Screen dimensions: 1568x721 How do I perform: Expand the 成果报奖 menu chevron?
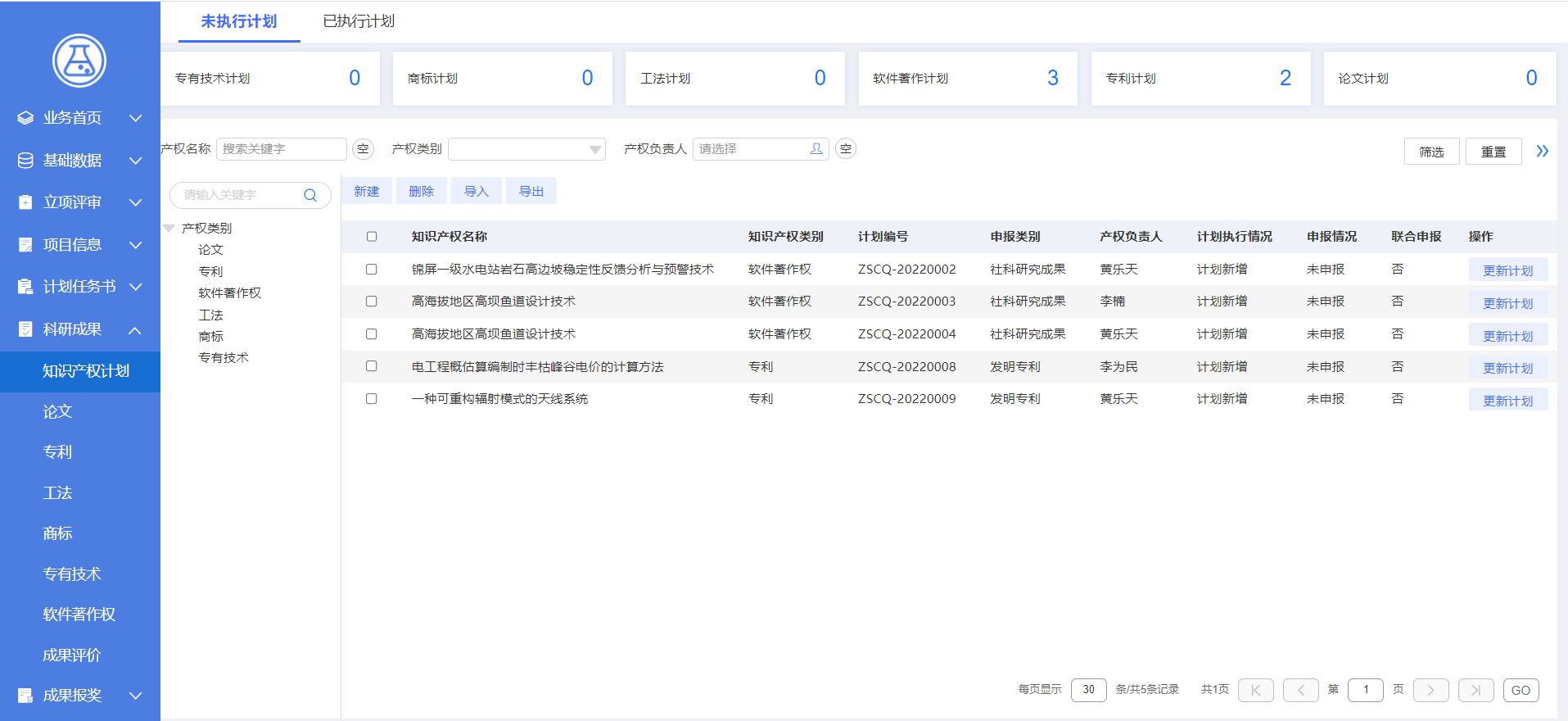click(136, 696)
